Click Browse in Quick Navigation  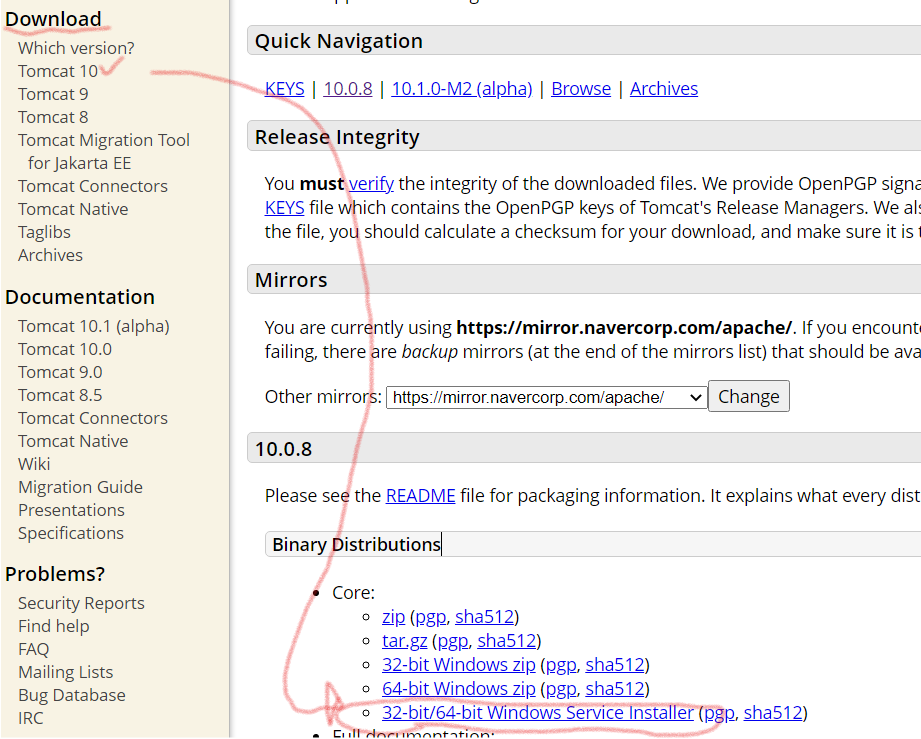click(x=581, y=89)
